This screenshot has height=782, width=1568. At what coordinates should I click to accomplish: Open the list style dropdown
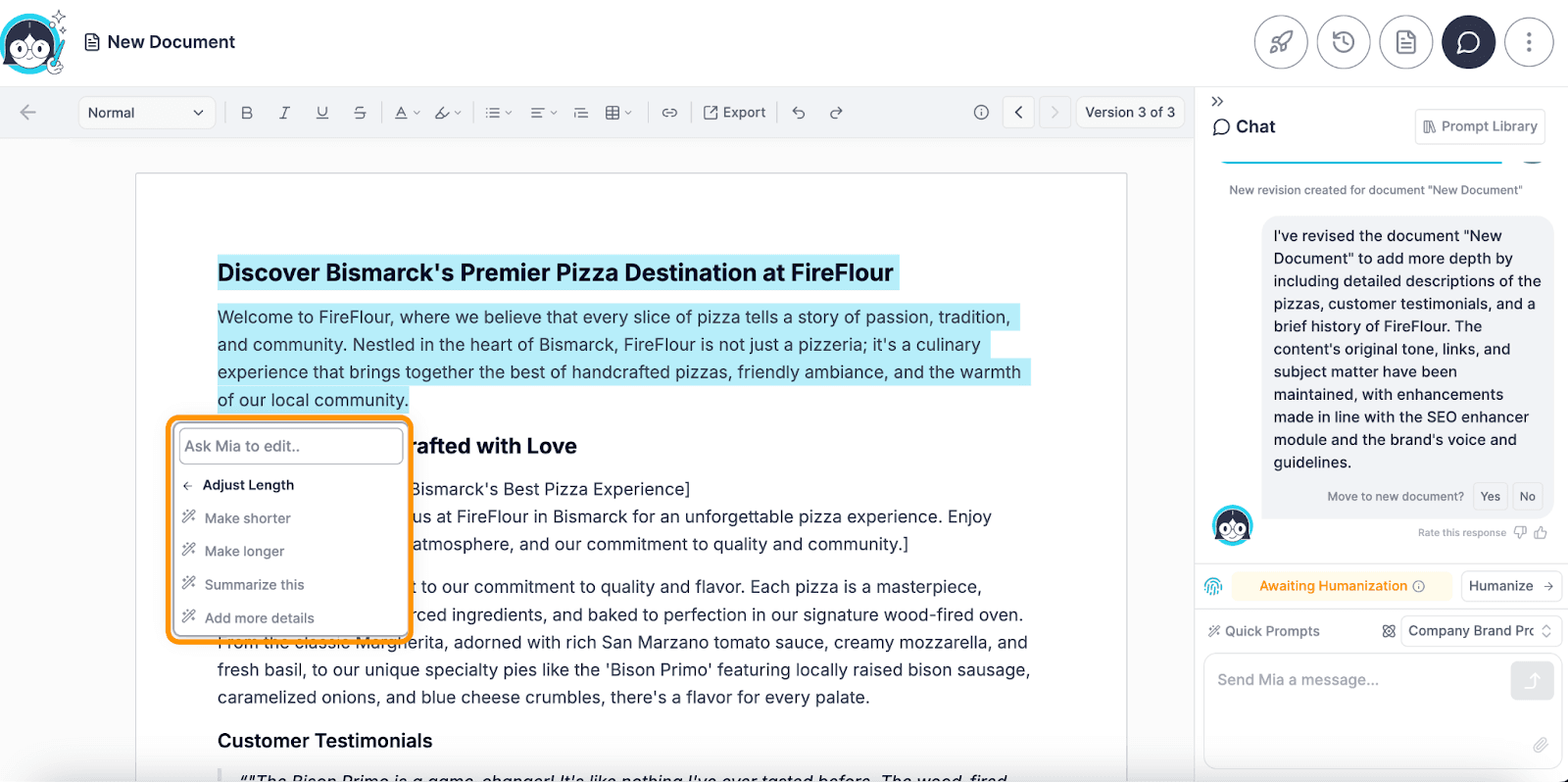499,113
